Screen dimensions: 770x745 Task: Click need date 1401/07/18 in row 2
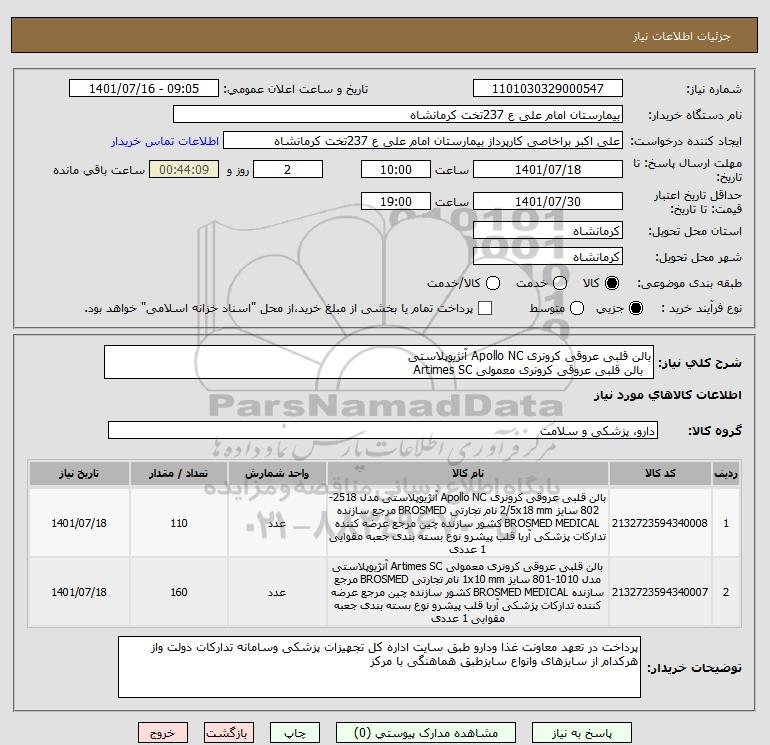coord(79,592)
